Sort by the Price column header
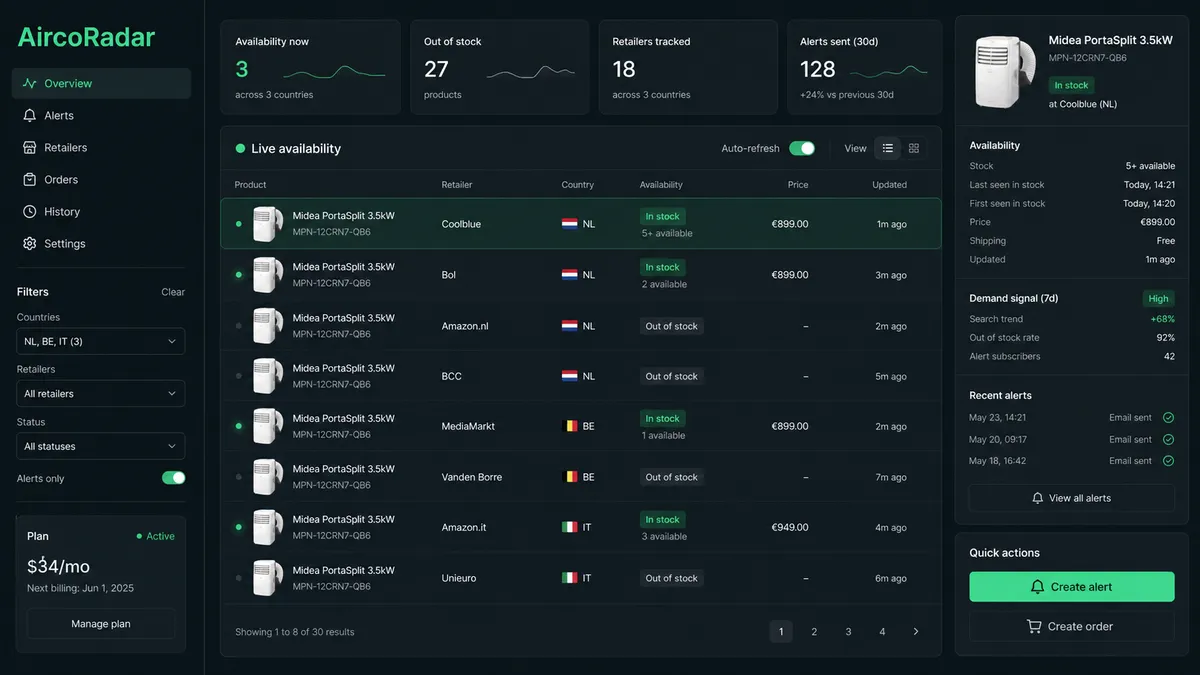This screenshot has height=675, width=1200. pos(797,184)
